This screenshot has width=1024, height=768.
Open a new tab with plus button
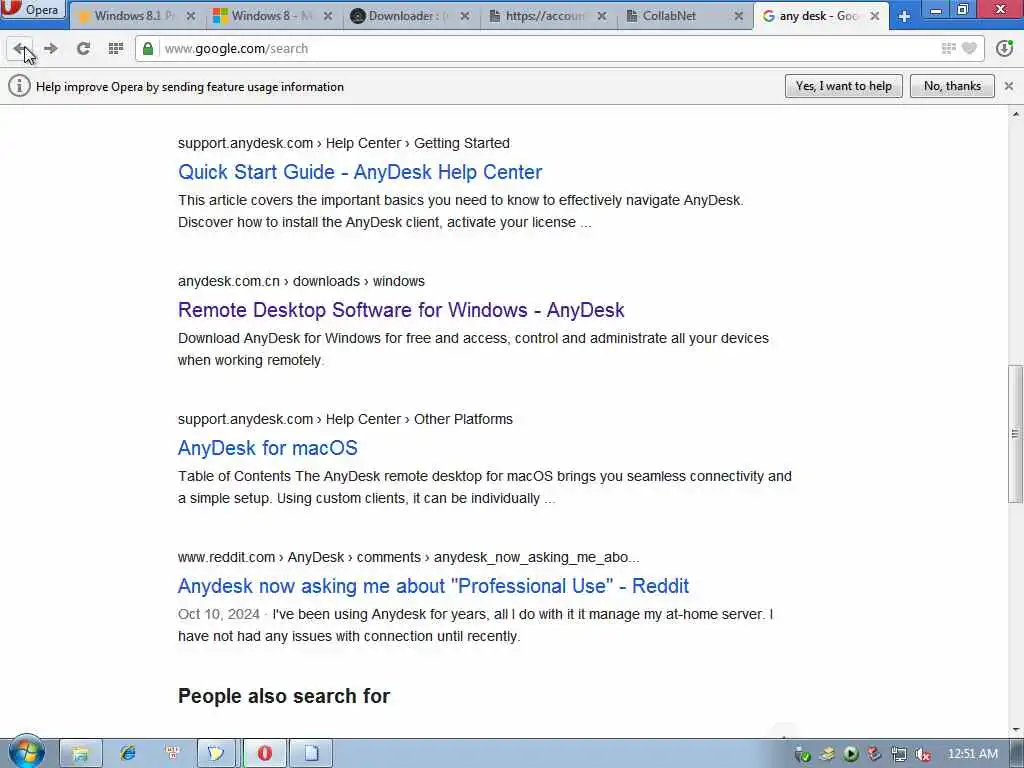point(904,16)
